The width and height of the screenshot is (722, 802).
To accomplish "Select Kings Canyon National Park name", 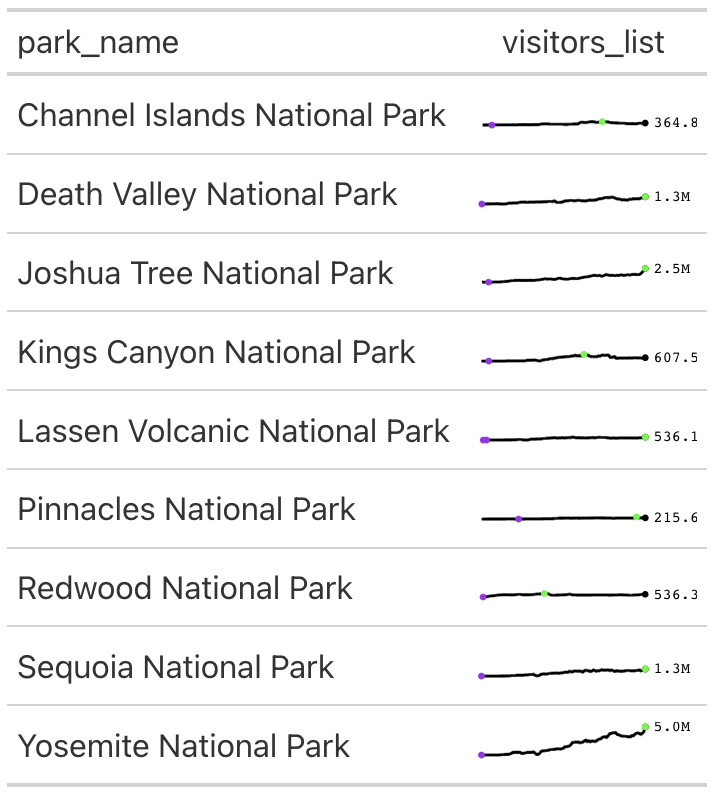I will click(216, 352).
